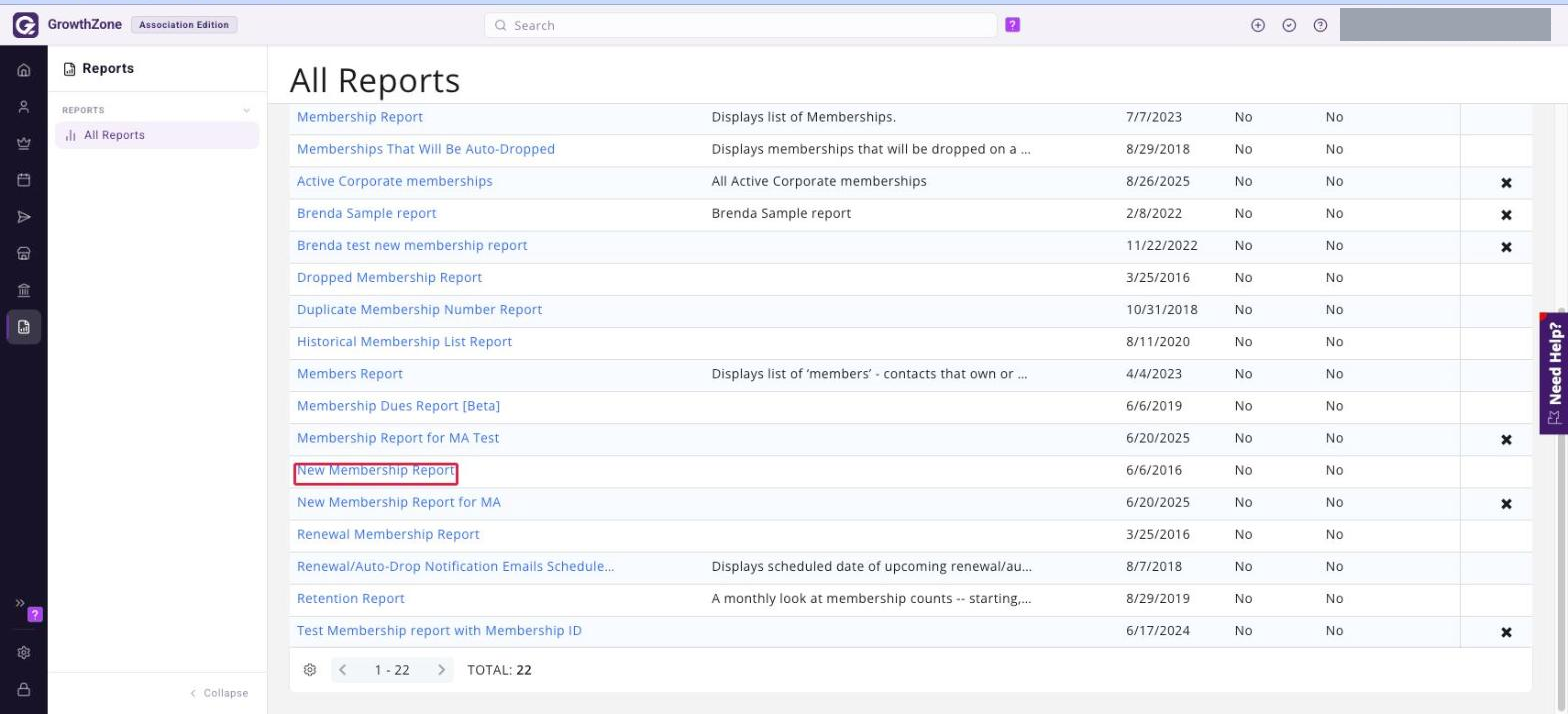Open the Store icon in sidebar
This screenshot has height=714, width=1568.
click(24, 254)
